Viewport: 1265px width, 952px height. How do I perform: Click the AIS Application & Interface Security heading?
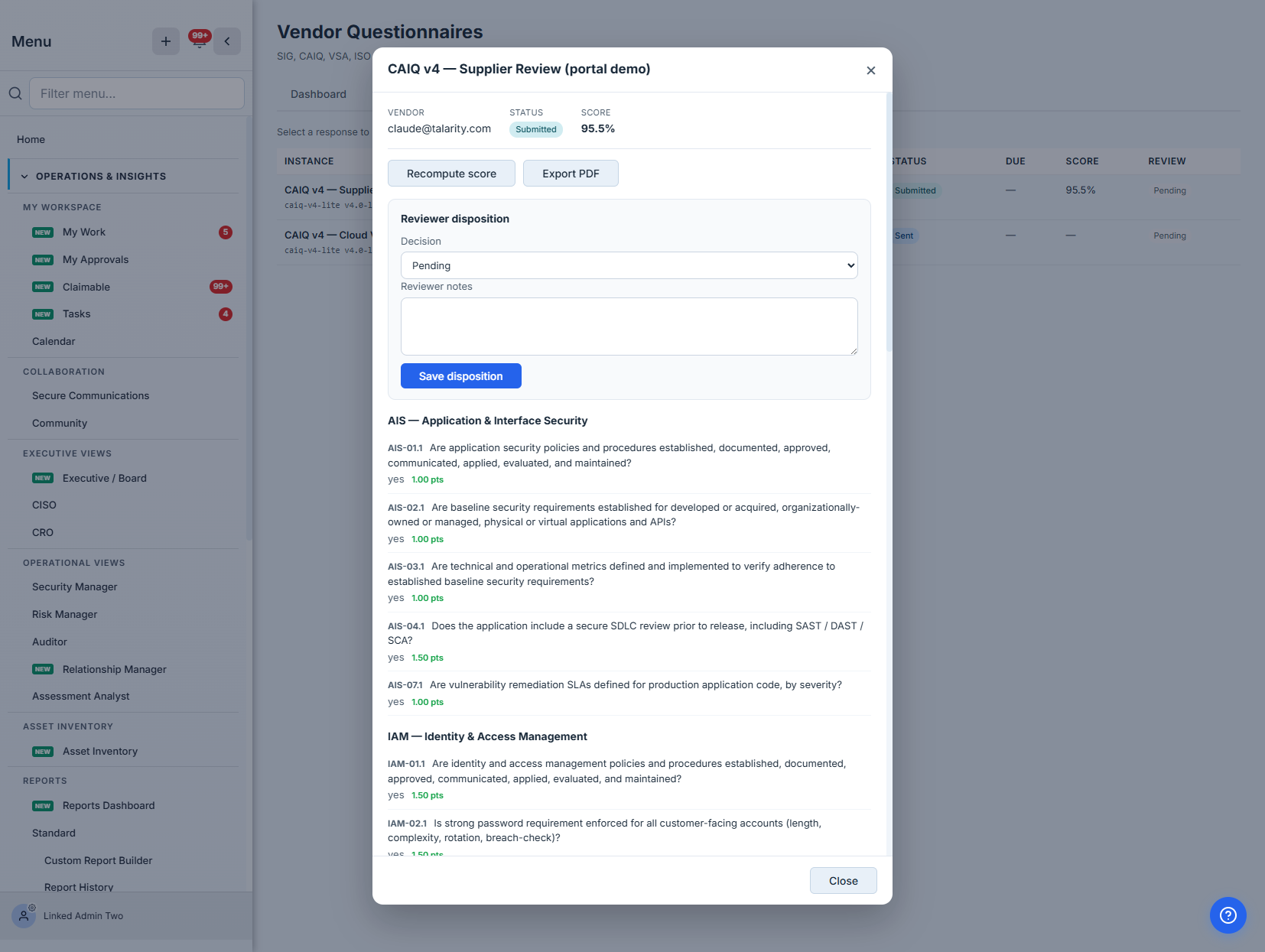click(x=488, y=421)
